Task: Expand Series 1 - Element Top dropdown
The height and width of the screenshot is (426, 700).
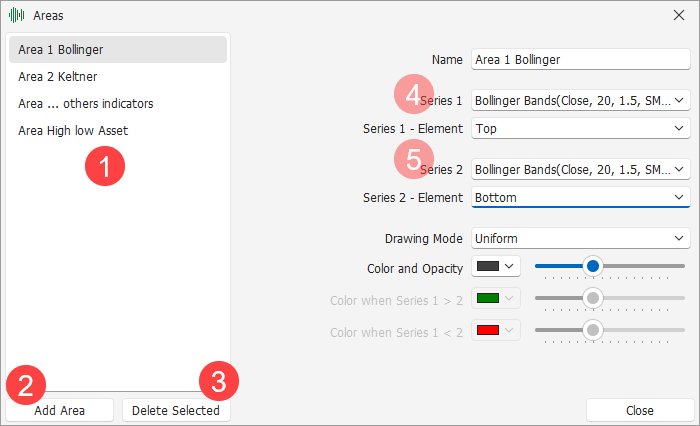Action: click(581, 128)
